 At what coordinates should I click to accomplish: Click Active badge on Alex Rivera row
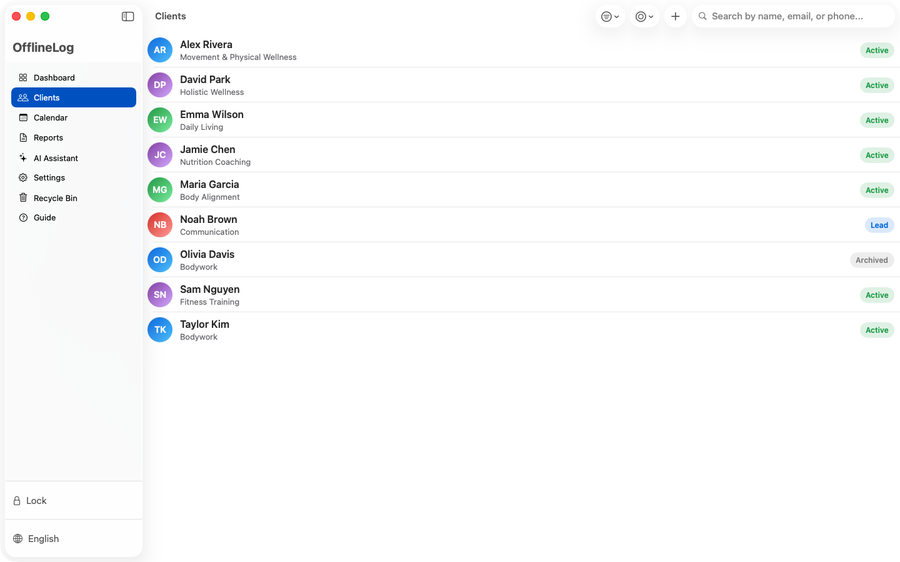pos(876,51)
